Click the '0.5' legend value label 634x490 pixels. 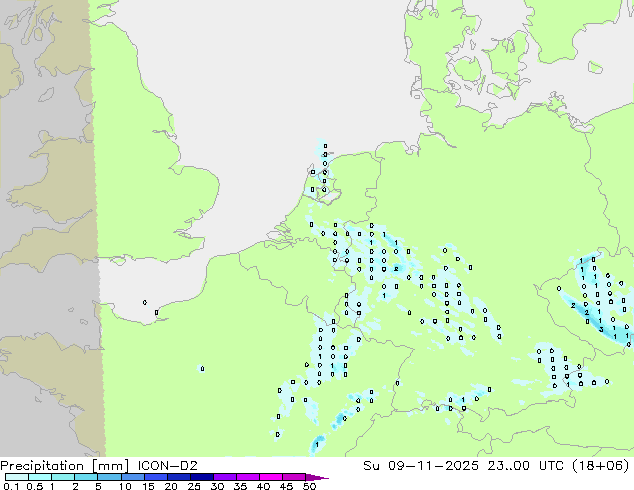coord(35,486)
